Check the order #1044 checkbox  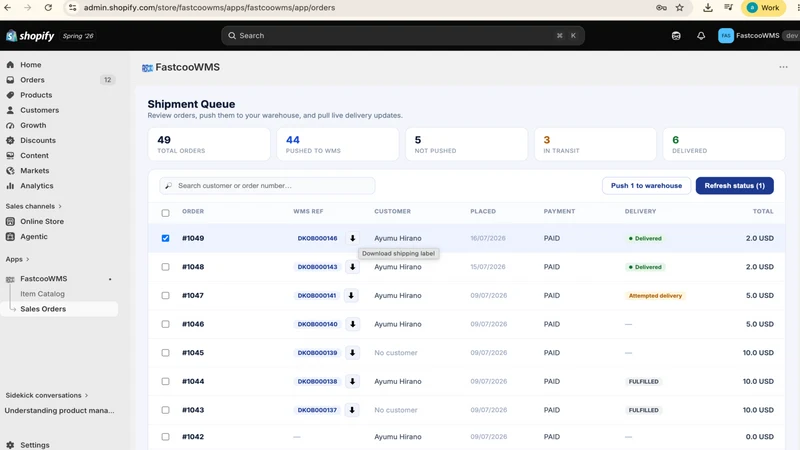165,381
